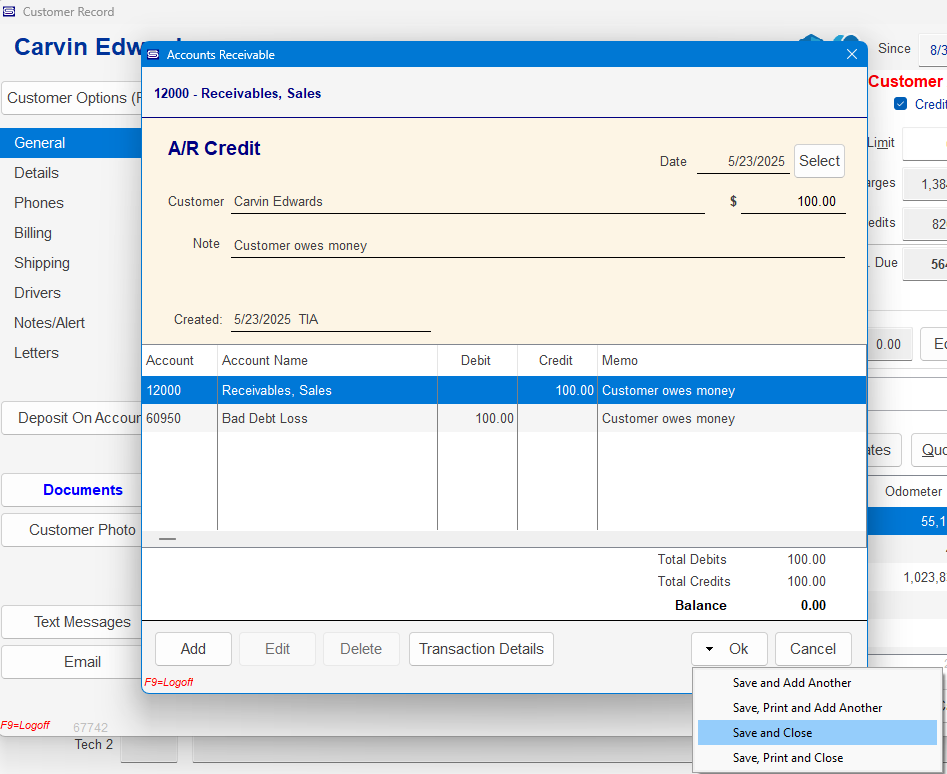
Task: Click the Accounts Receivable title bar icon
Action: [x=153, y=55]
